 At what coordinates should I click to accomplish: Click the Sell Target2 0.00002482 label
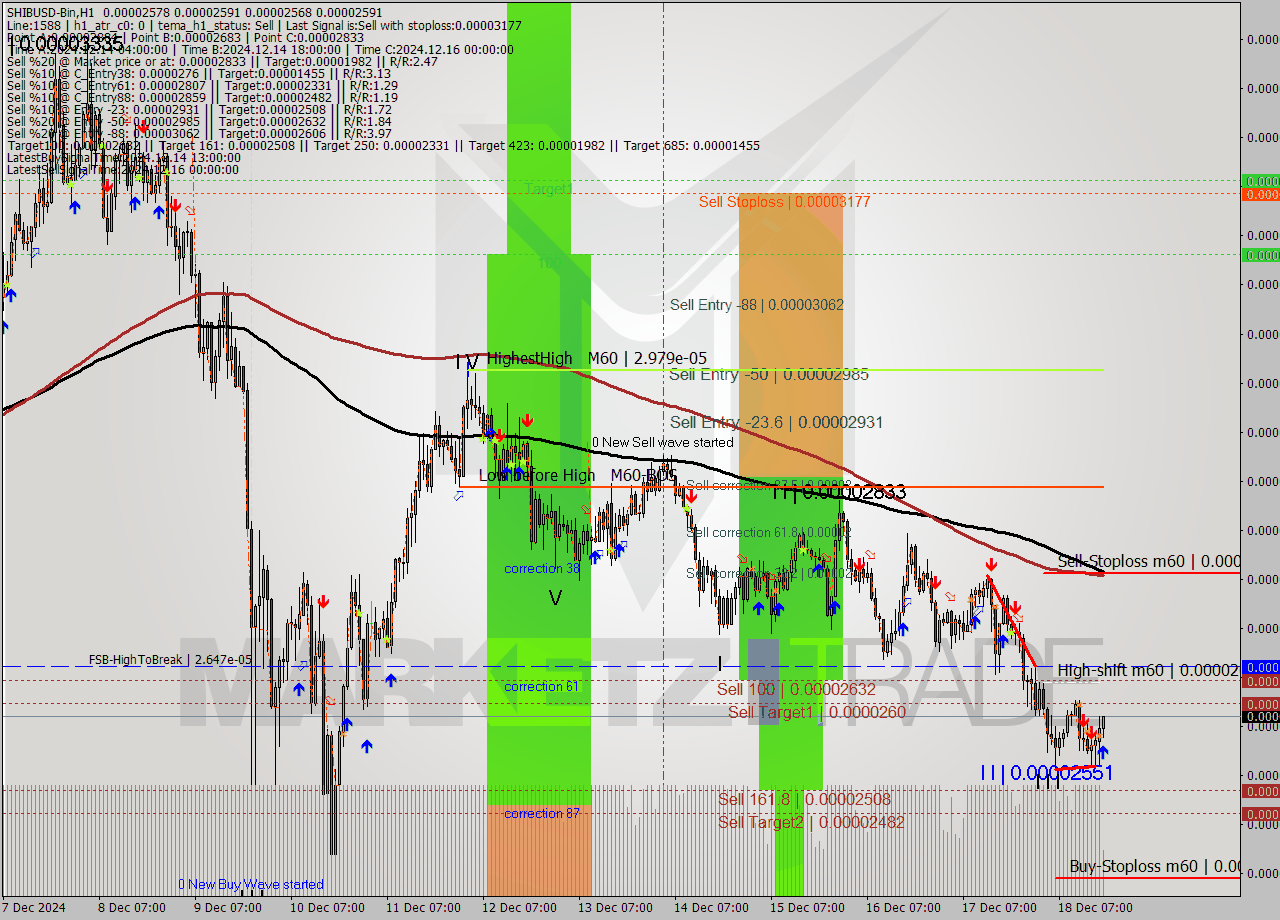click(811, 822)
